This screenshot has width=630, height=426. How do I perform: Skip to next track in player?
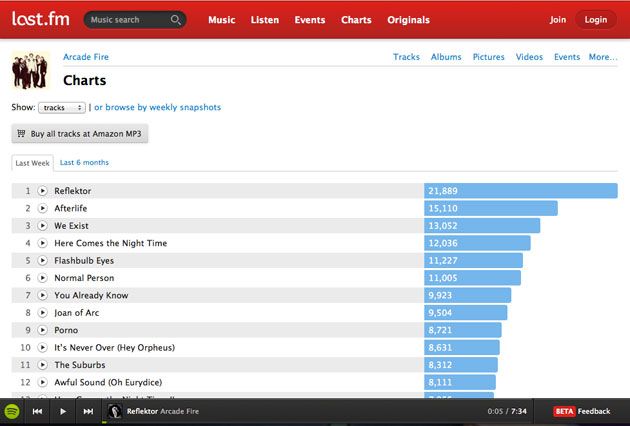click(x=88, y=411)
